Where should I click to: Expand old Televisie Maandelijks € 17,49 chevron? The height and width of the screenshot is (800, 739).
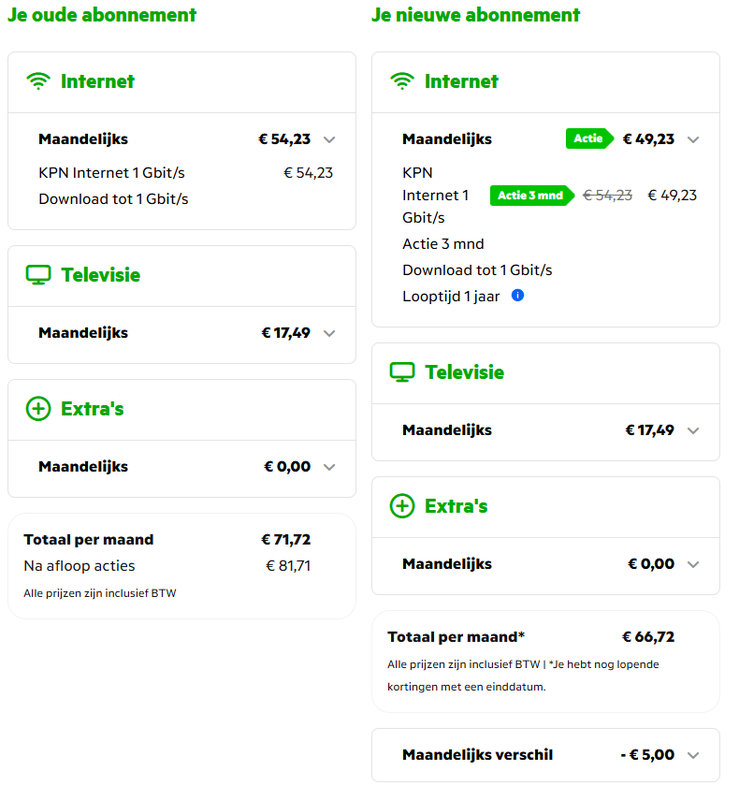point(330,333)
